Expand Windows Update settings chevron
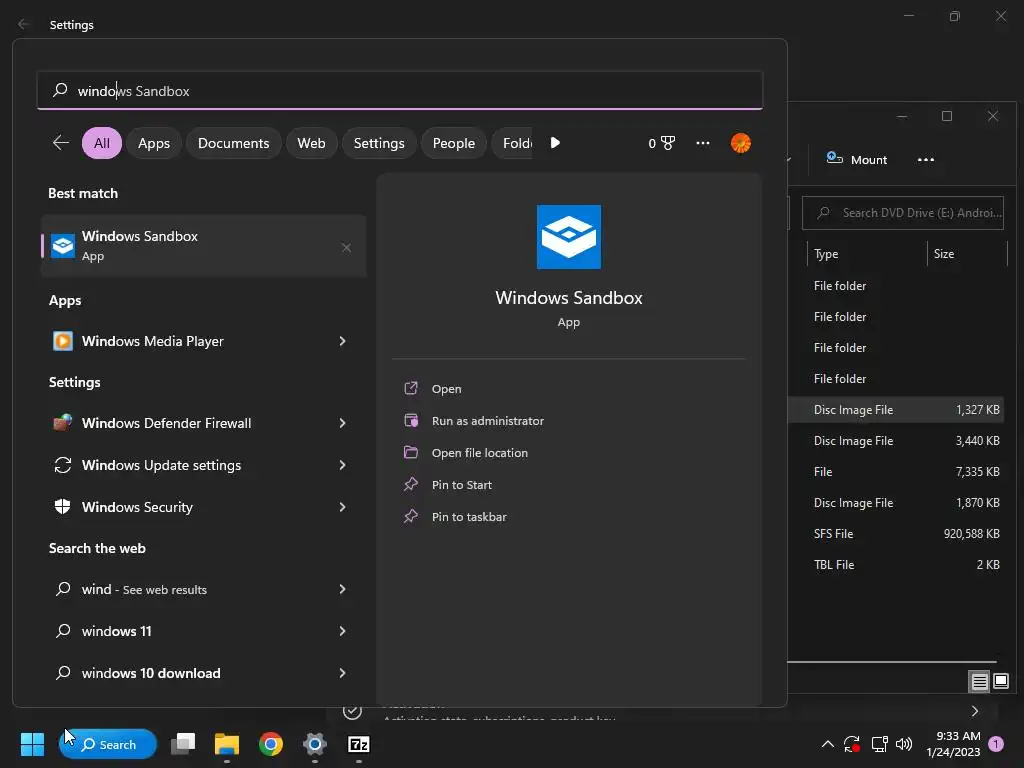This screenshot has height=768, width=1024. tap(342, 465)
